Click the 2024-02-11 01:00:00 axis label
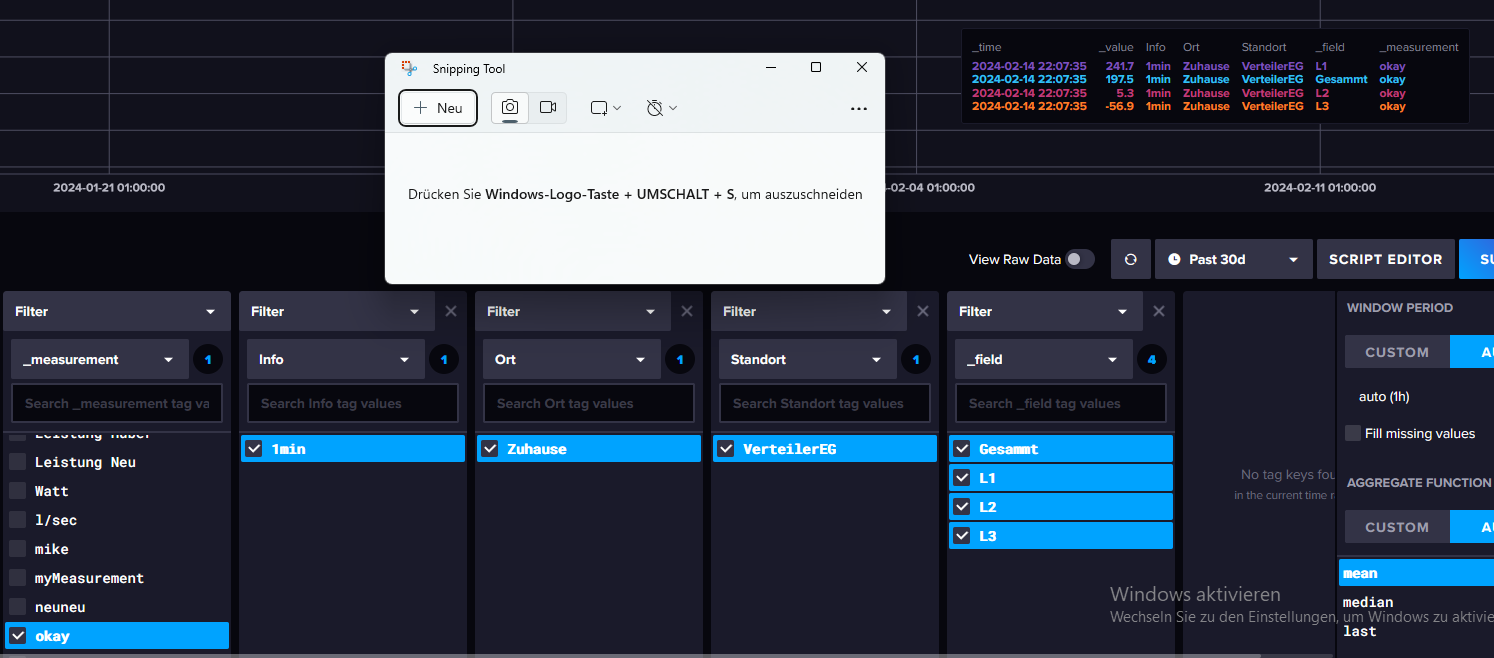This screenshot has width=1494, height=658. 1320,187
